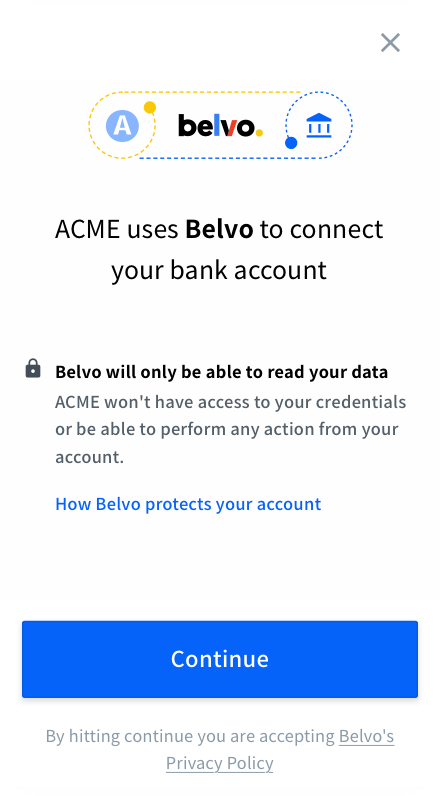
Task: Click the 'your bank account' heading line
Action: (x=219, y=271)
